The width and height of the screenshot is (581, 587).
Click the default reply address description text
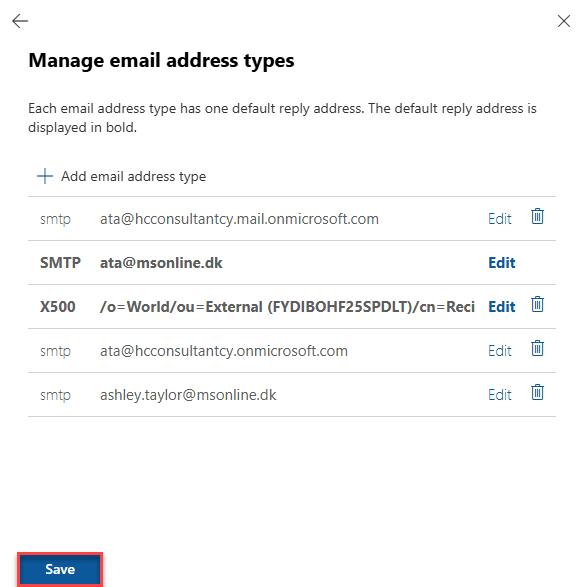pyautogui.click(x=282, y=118)
